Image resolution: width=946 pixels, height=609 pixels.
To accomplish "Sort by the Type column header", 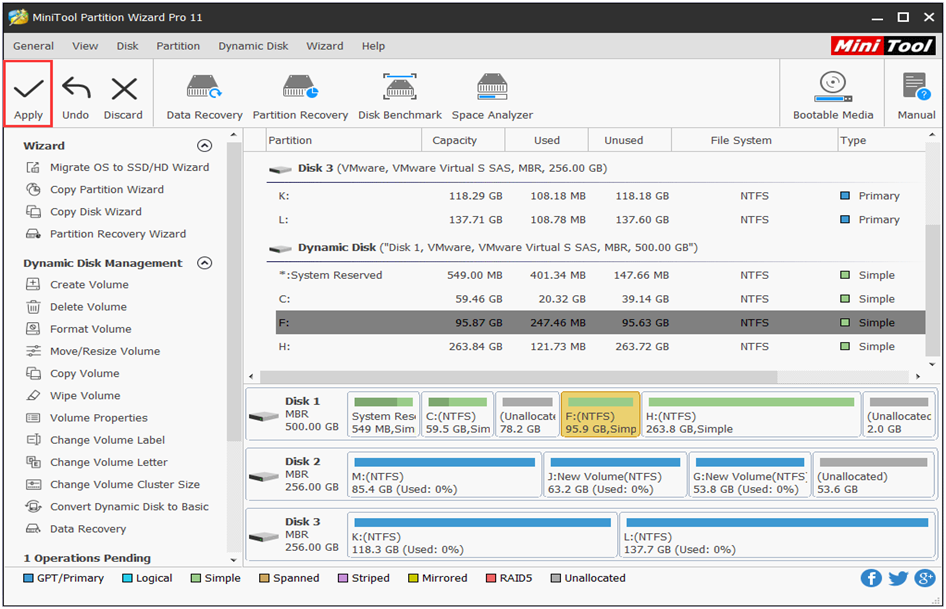I will click(x=881, y=140).
